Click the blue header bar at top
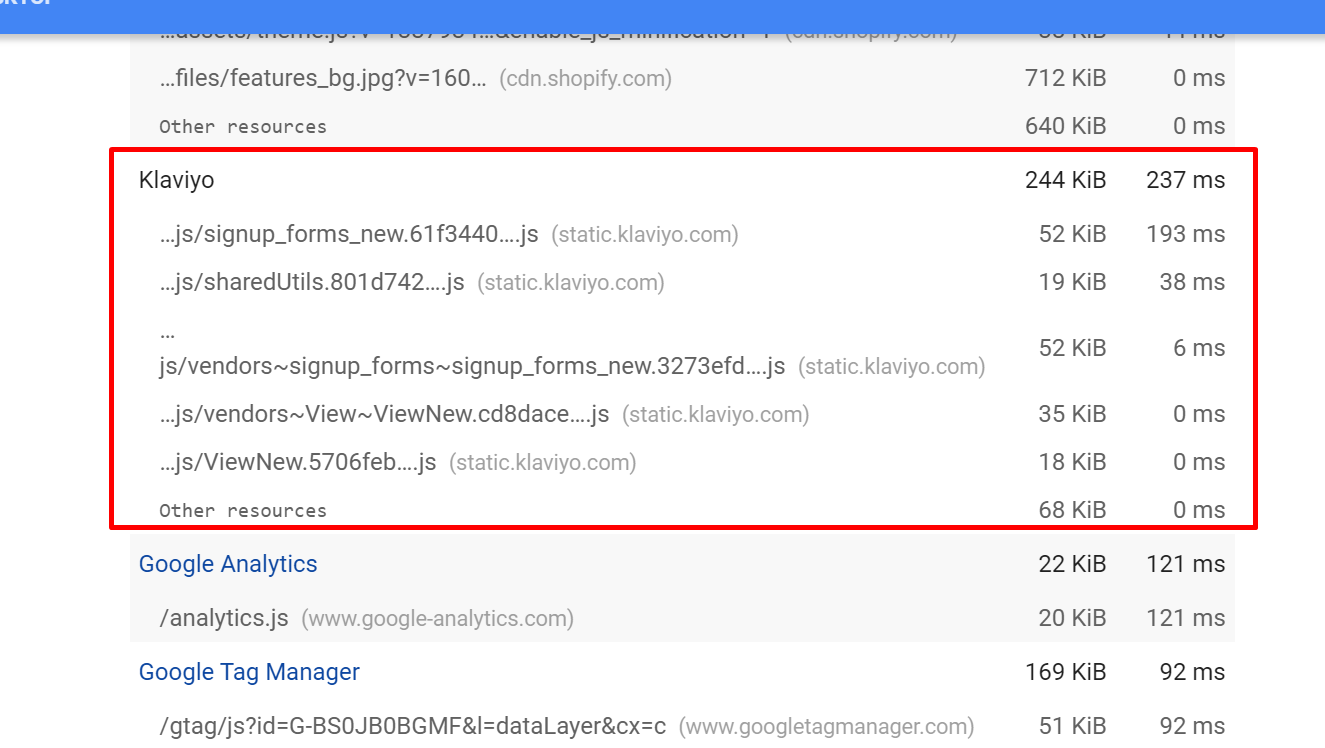This screenshot has height=748, width=1325. (662, 14)
